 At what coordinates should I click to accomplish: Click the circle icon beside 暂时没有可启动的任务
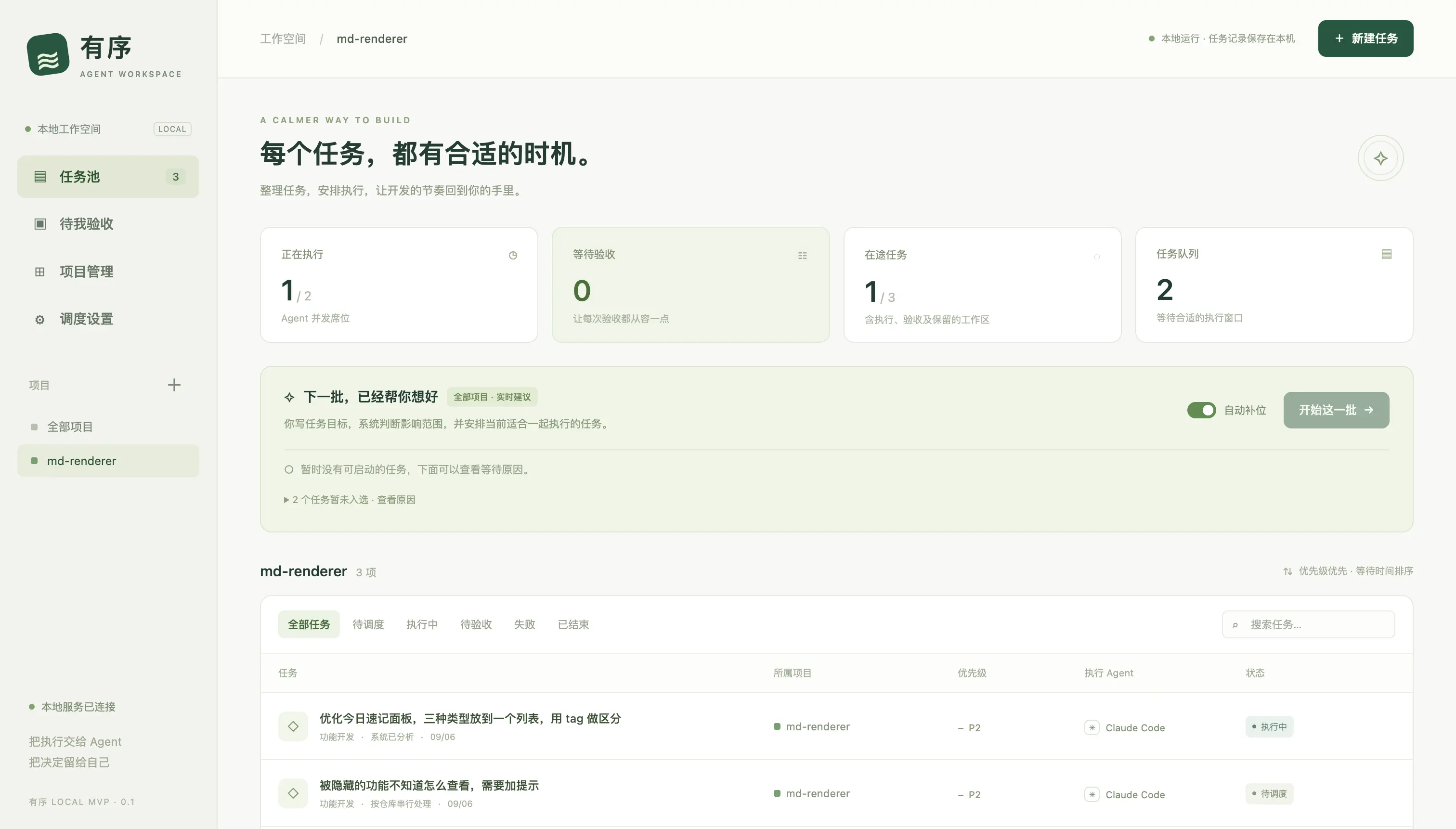click(x=289, y=470)
